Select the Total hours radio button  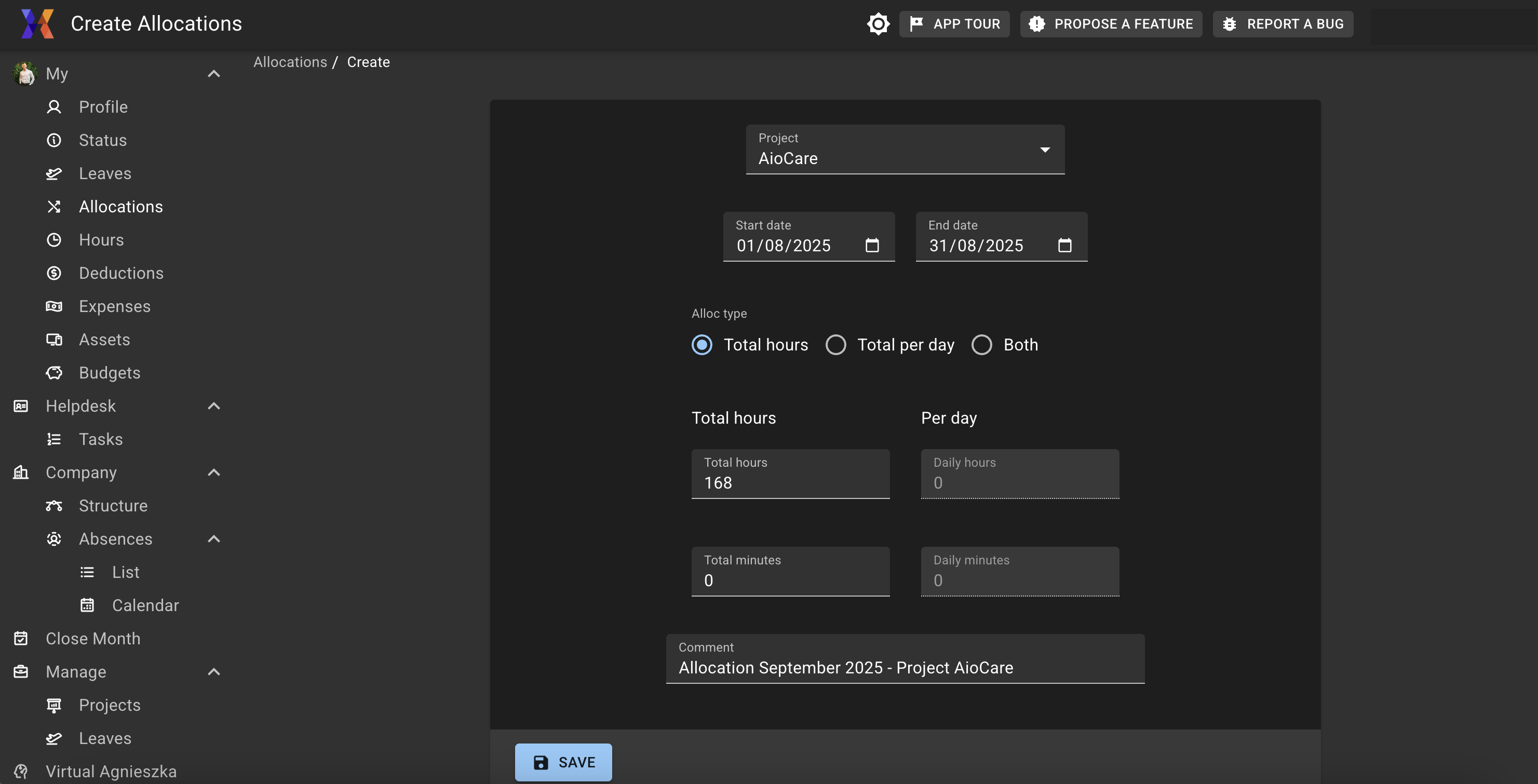click(701, 345)
